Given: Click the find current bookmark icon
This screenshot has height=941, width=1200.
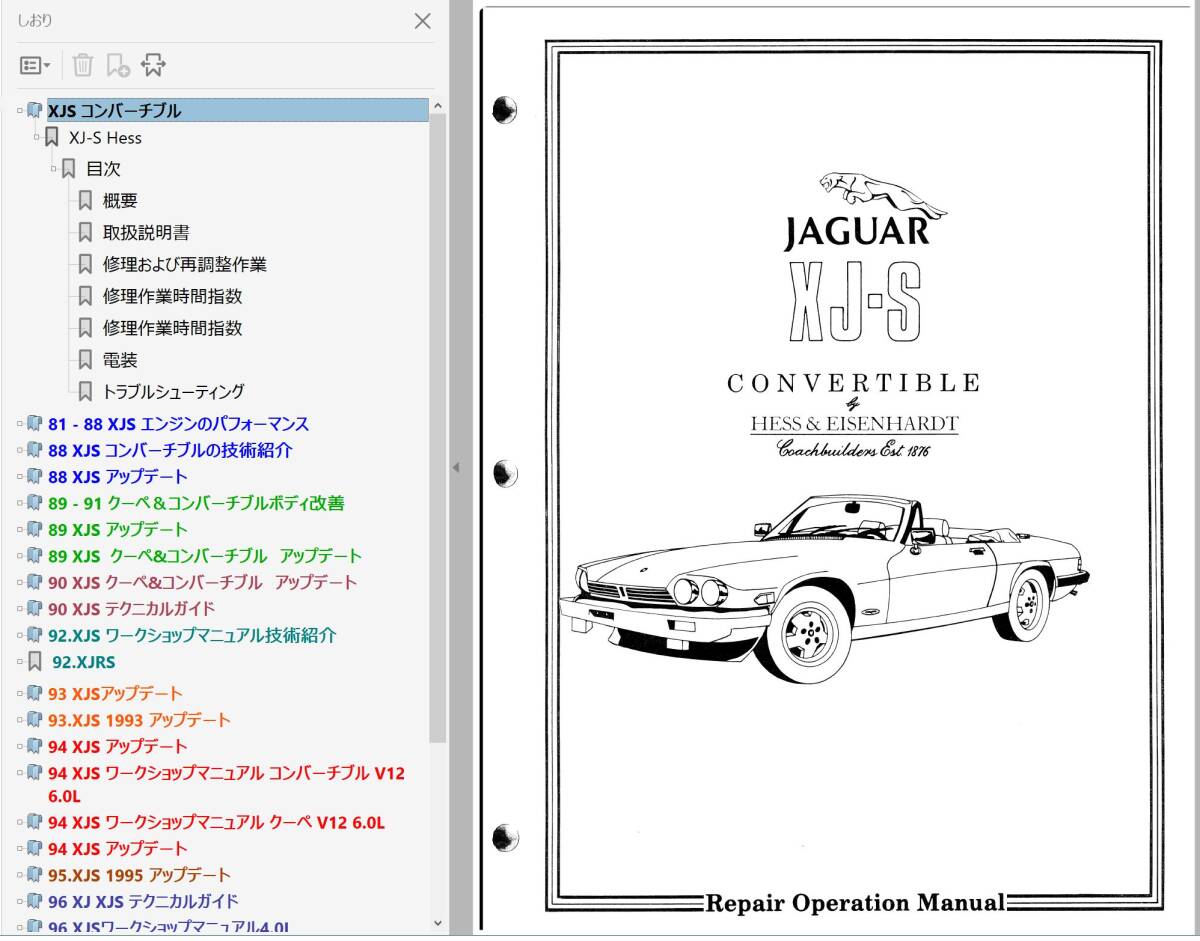Looking at the screenshot, I should 153,66.
